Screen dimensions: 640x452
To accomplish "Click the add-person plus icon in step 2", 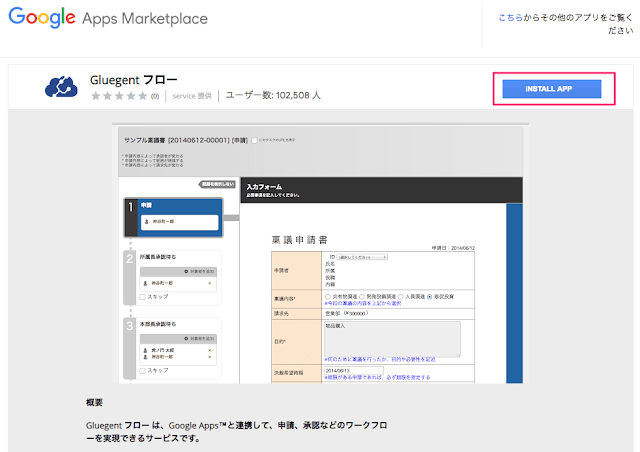I will point(186,272).
